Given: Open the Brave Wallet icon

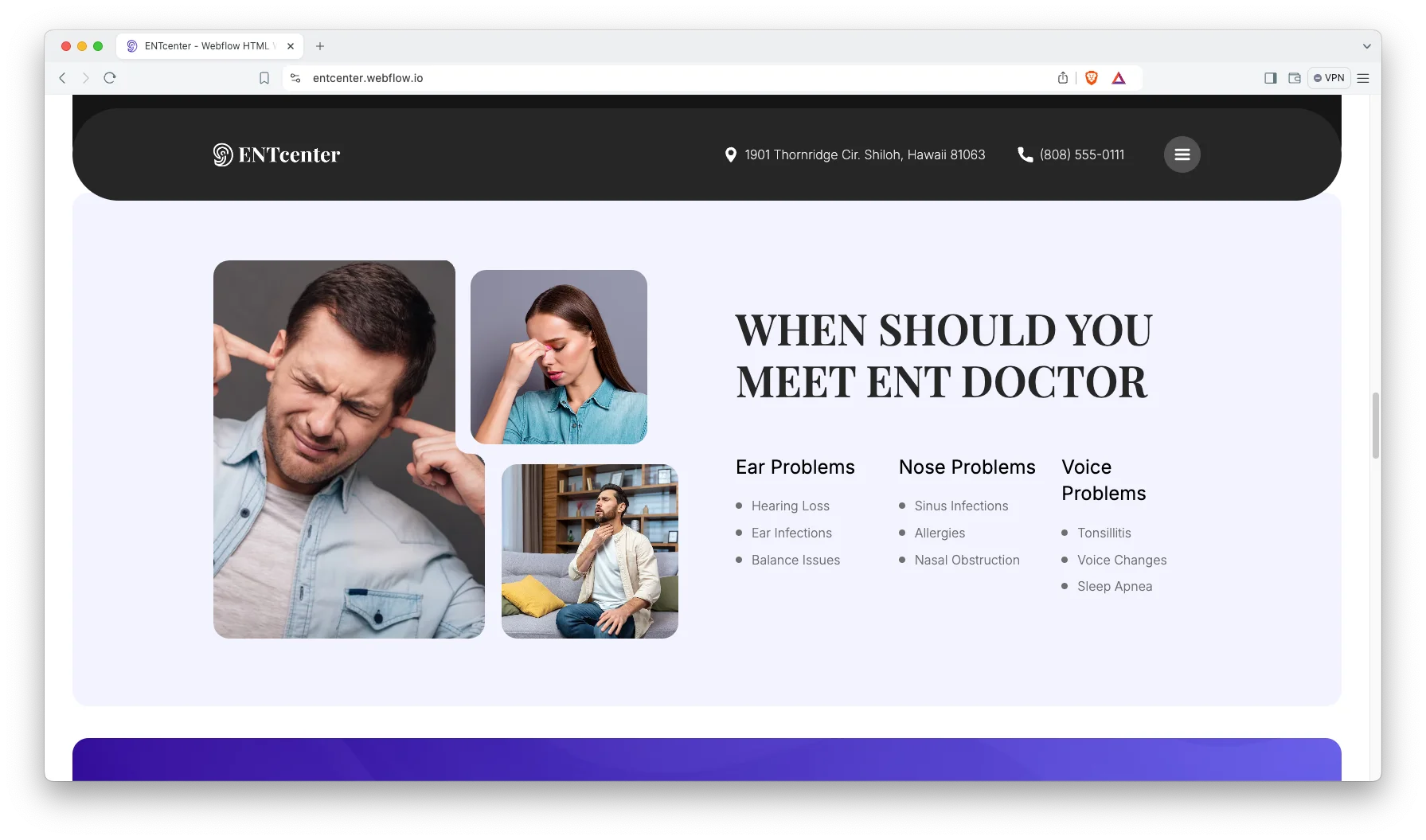Looking at the screenshot, I should pos(1295,78).
